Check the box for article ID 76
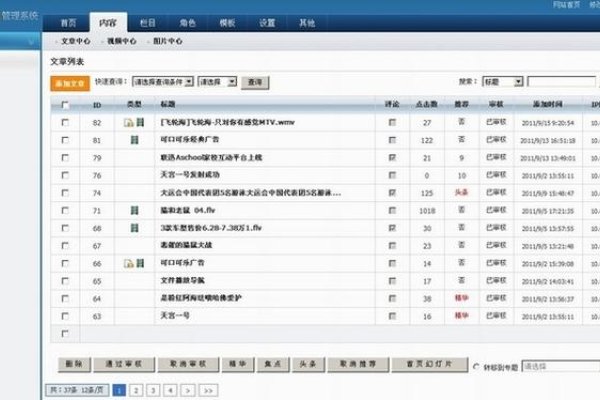Image resolution: width=600 pixels, height=400 pixels. tap(65, 175)
